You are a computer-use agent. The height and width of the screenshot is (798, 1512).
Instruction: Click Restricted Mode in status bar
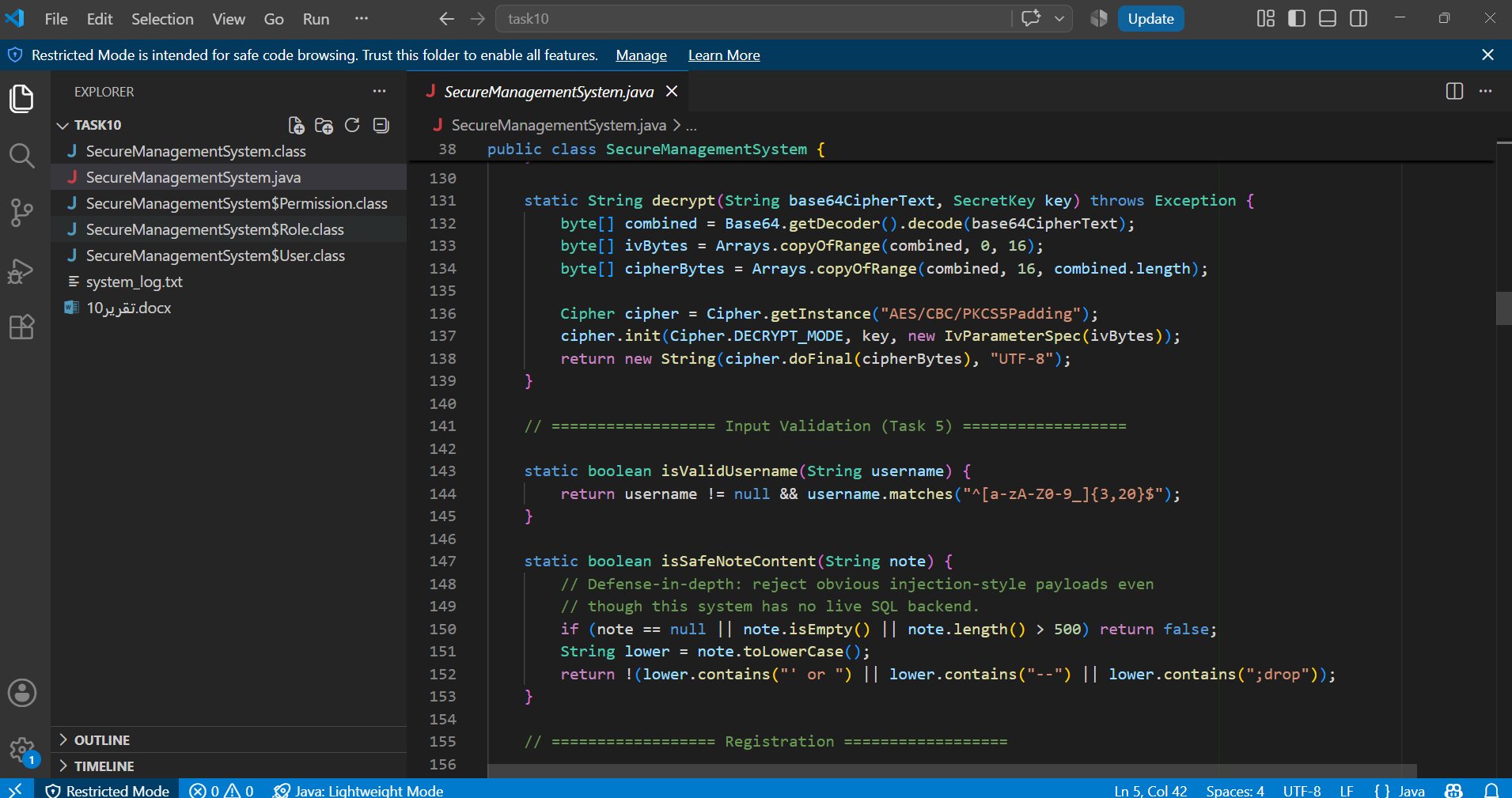pyautogui.click(x=107, y=790)
